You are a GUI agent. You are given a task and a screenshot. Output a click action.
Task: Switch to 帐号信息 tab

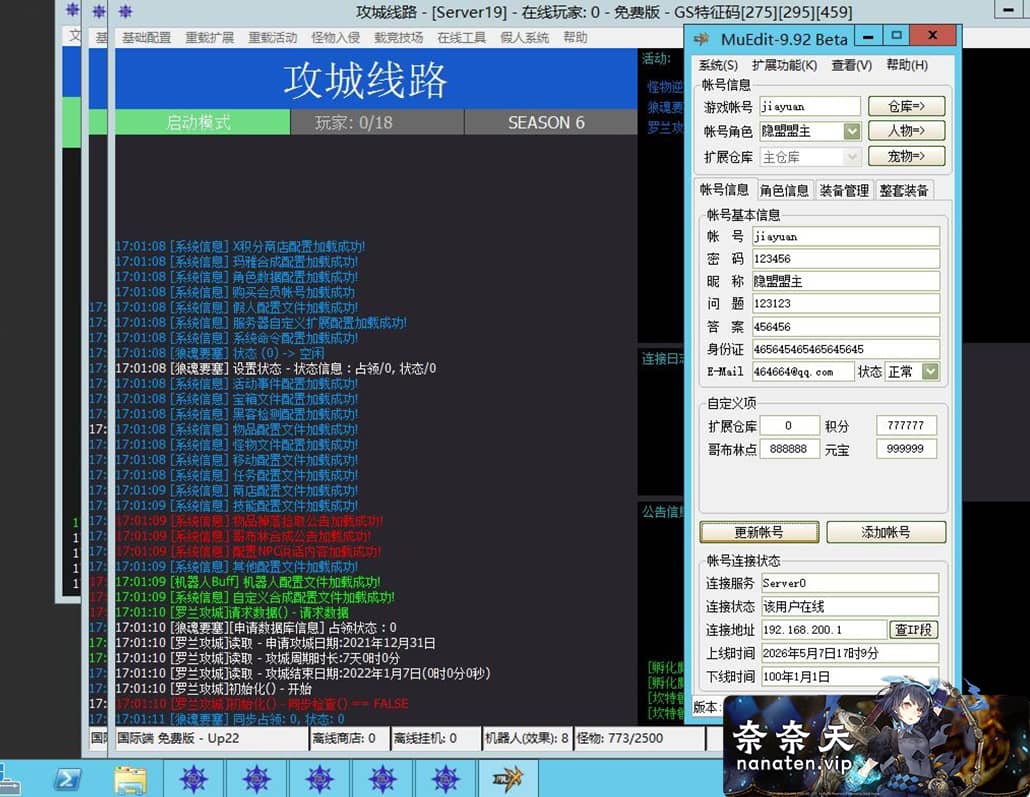tap(725, 190)
